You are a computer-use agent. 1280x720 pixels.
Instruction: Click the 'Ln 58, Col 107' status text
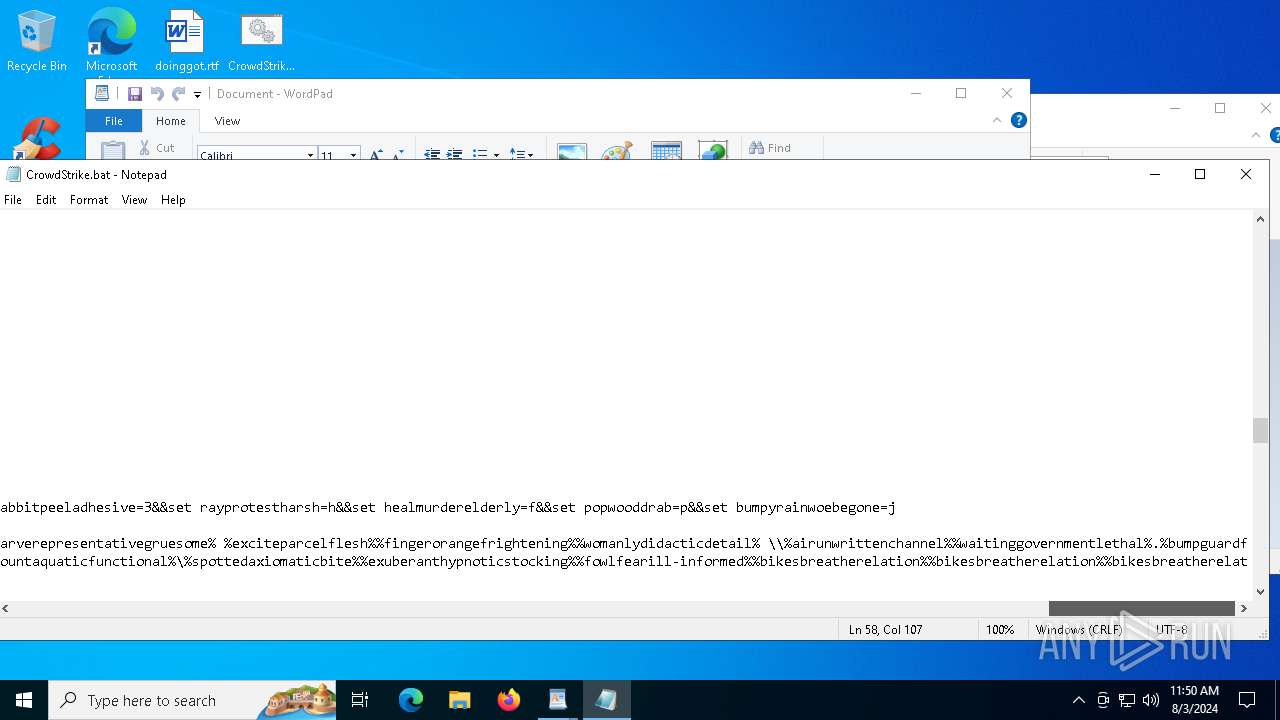click(885, 630)
